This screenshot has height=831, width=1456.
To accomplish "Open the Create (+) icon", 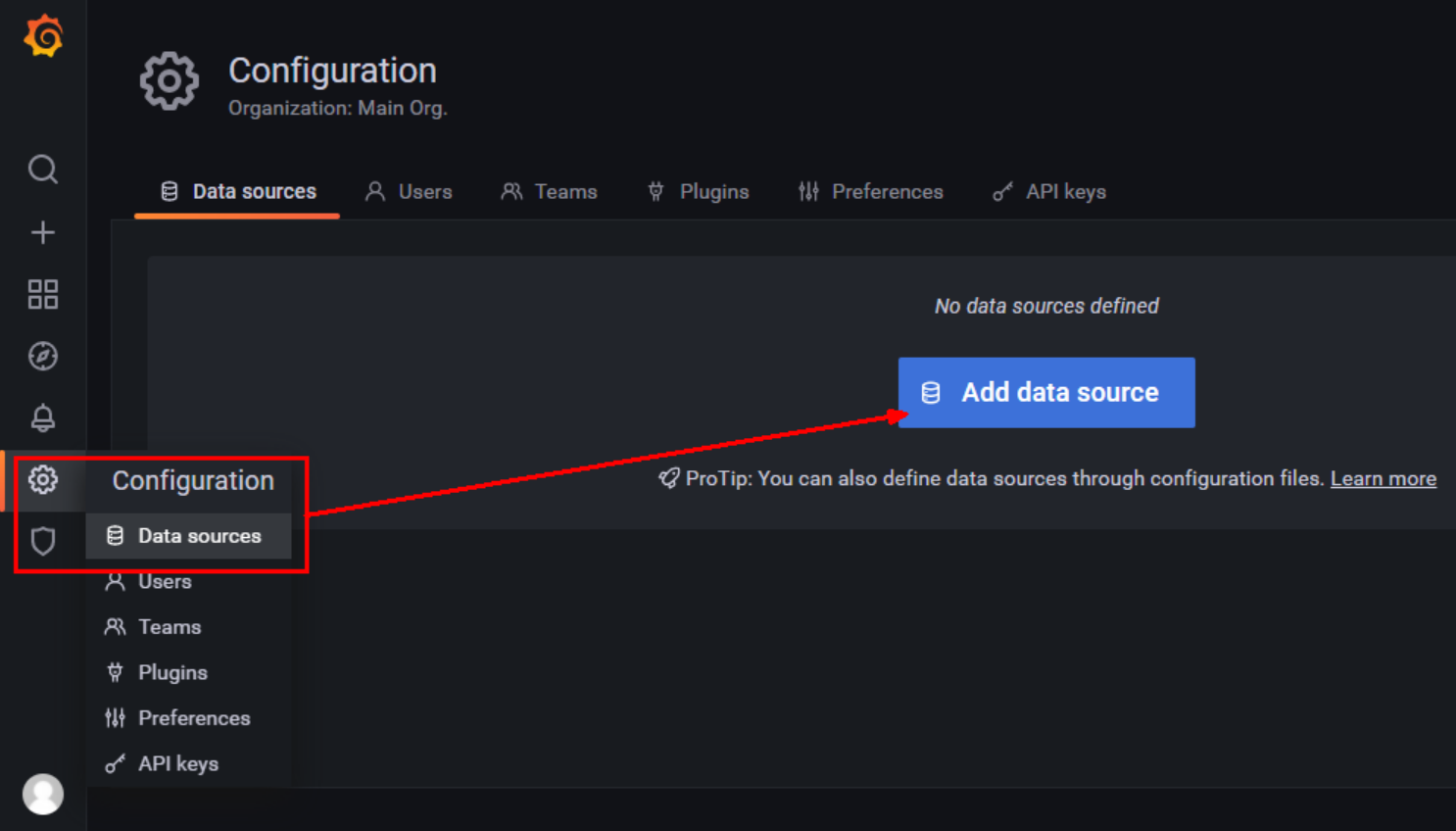I will [x=42, y=232].
